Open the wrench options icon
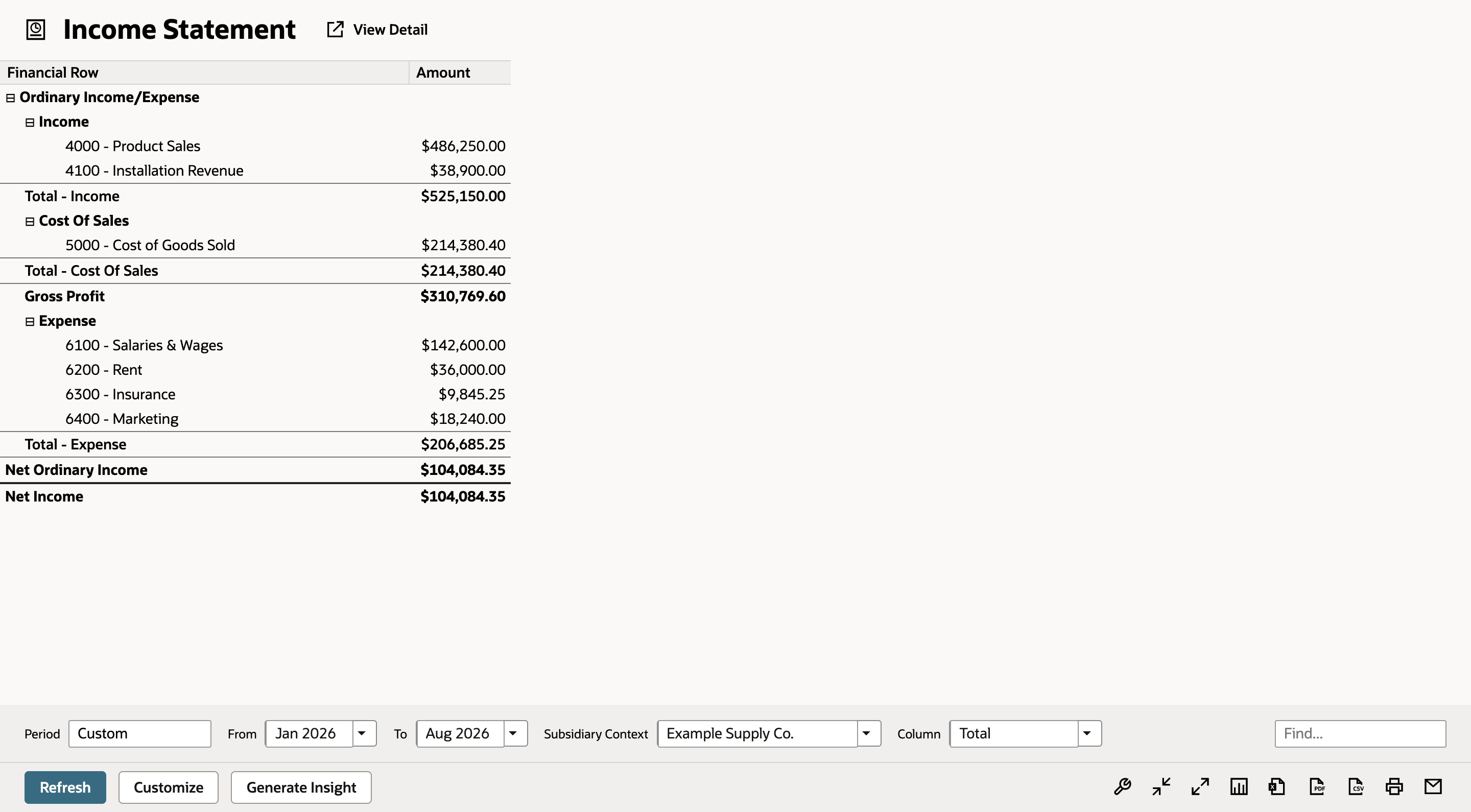Screen dimensions: 1471x812 1122,786
